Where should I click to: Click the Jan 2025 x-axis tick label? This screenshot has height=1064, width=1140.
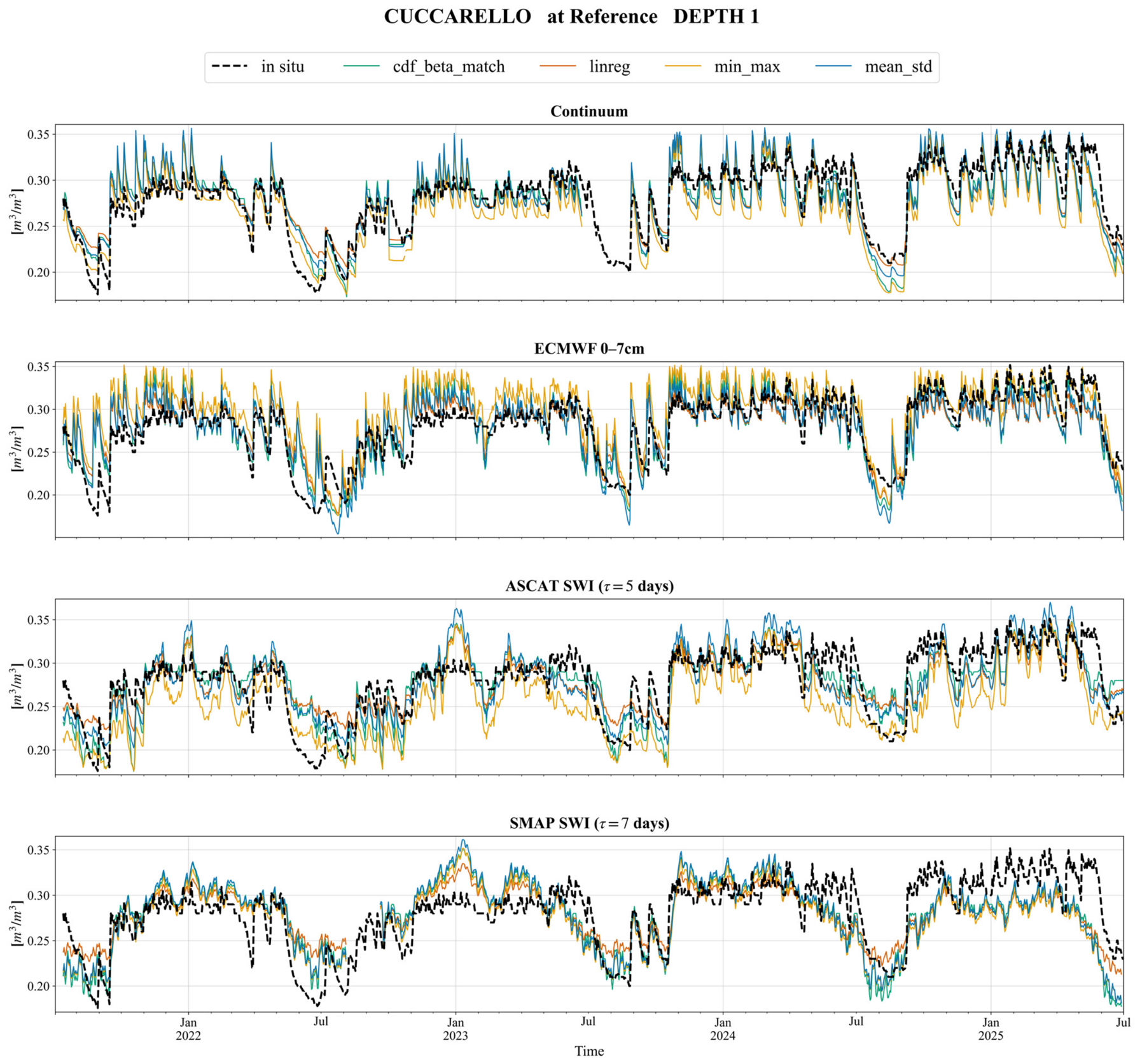coord(991,1029)
